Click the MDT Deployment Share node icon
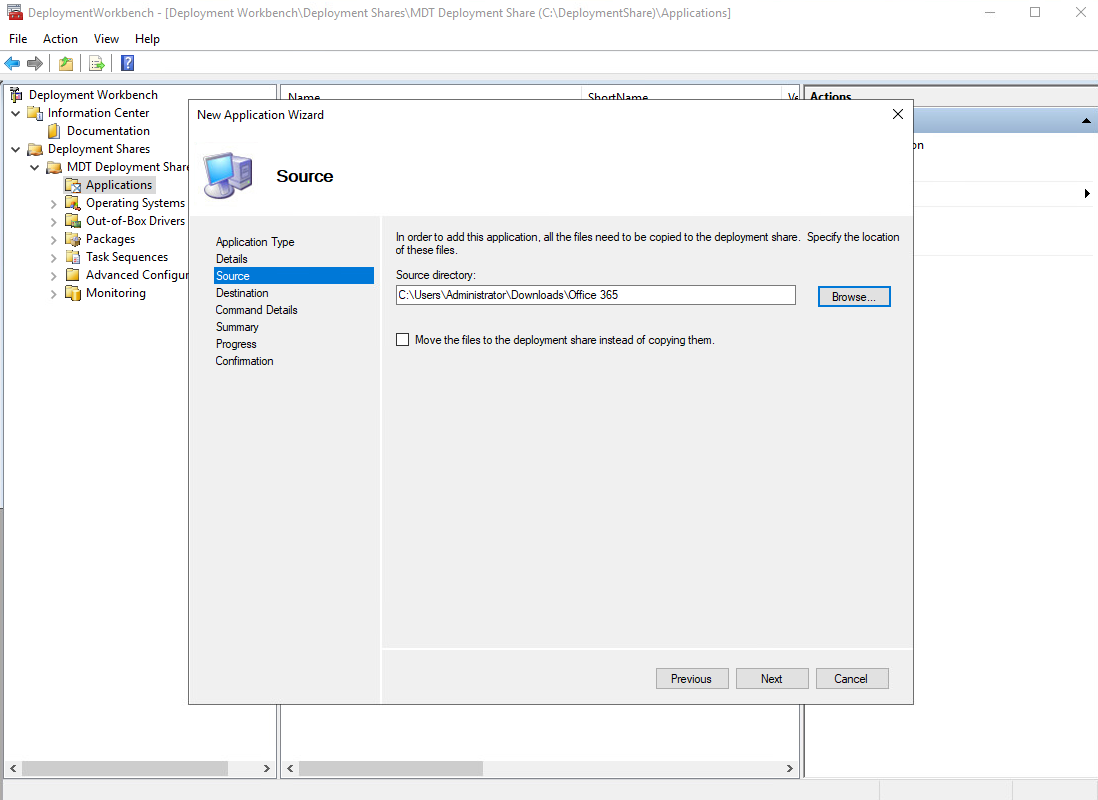The width and height of the screenshot is (1098, 800). pos(54,167)
